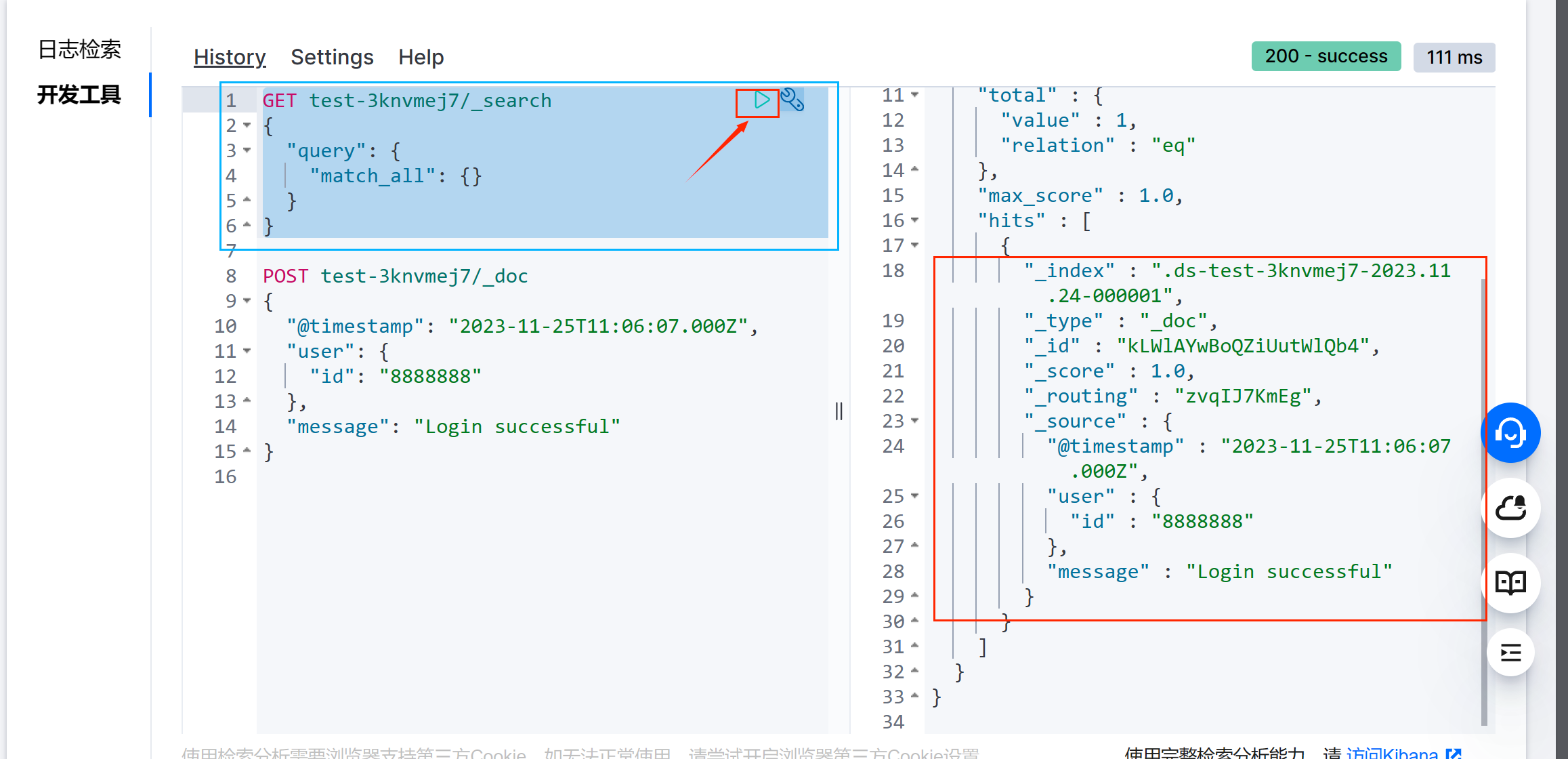Open the documentation book icon

(x=1510, y=582)
